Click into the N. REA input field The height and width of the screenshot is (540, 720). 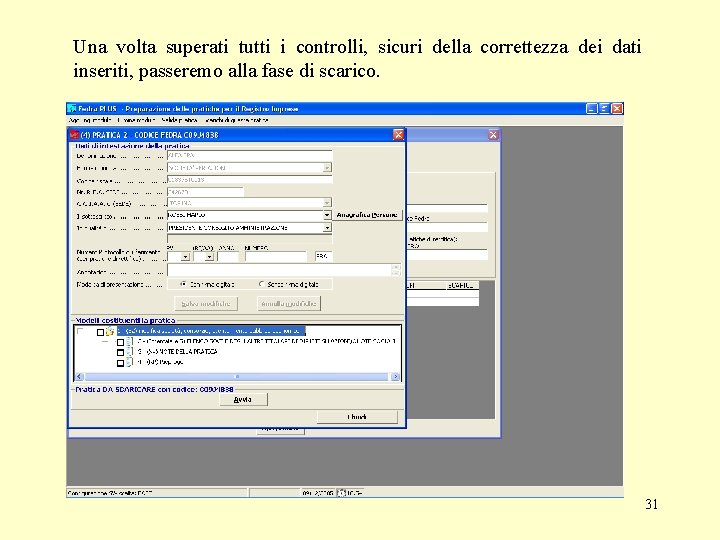[x=205, y=191]
